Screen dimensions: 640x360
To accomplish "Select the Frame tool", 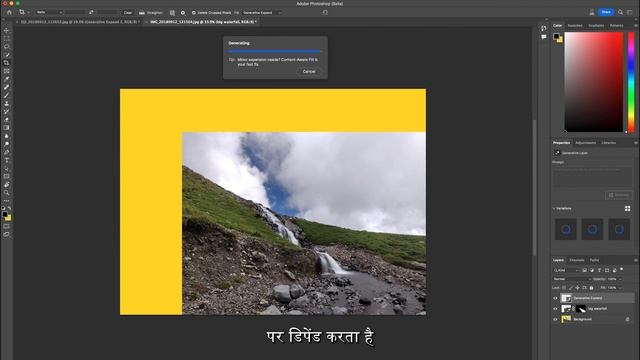I will click(x=6, y=71).
